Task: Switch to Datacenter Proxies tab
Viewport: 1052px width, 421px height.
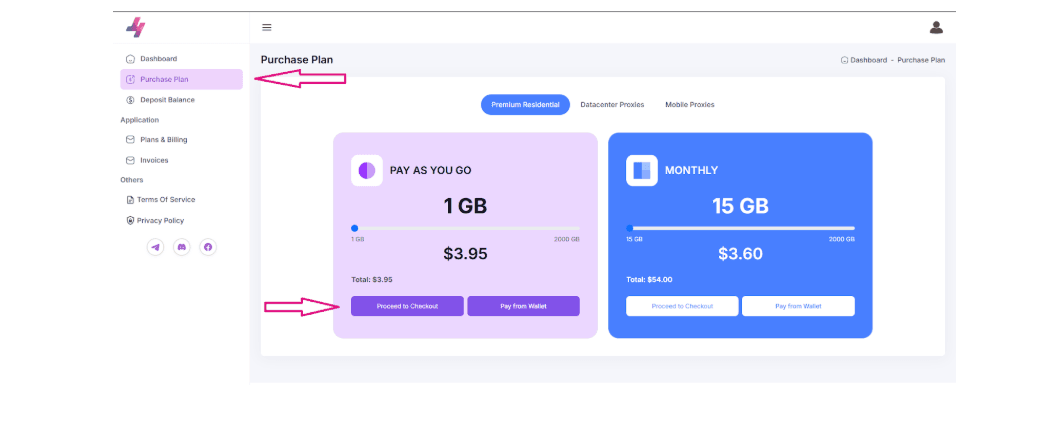Action: coord(612,105)
